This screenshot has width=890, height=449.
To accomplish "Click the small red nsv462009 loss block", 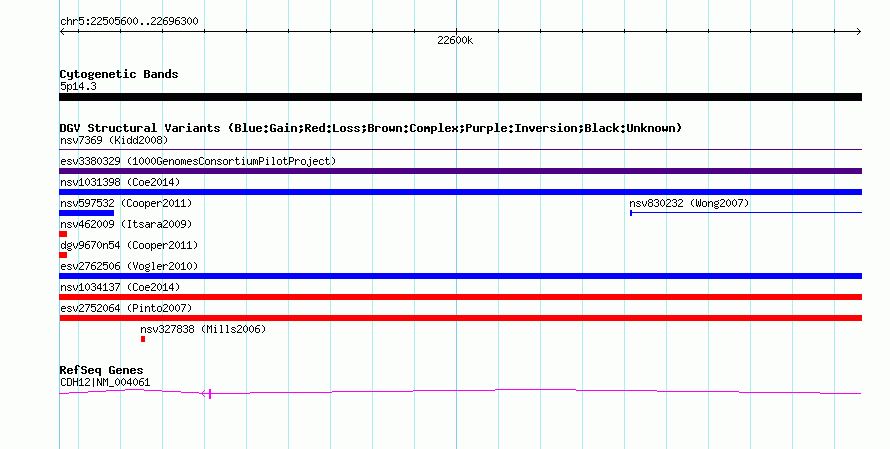I will point(63,234).
